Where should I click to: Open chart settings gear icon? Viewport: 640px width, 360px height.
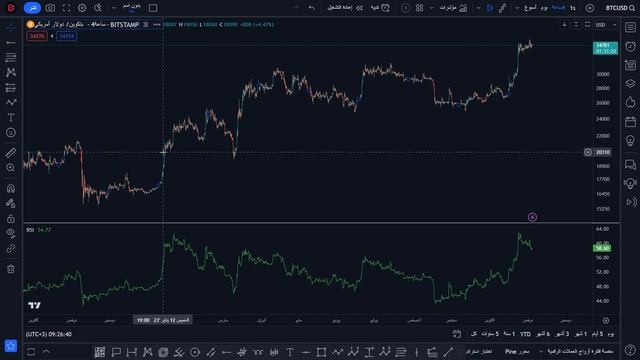point(82,8)
